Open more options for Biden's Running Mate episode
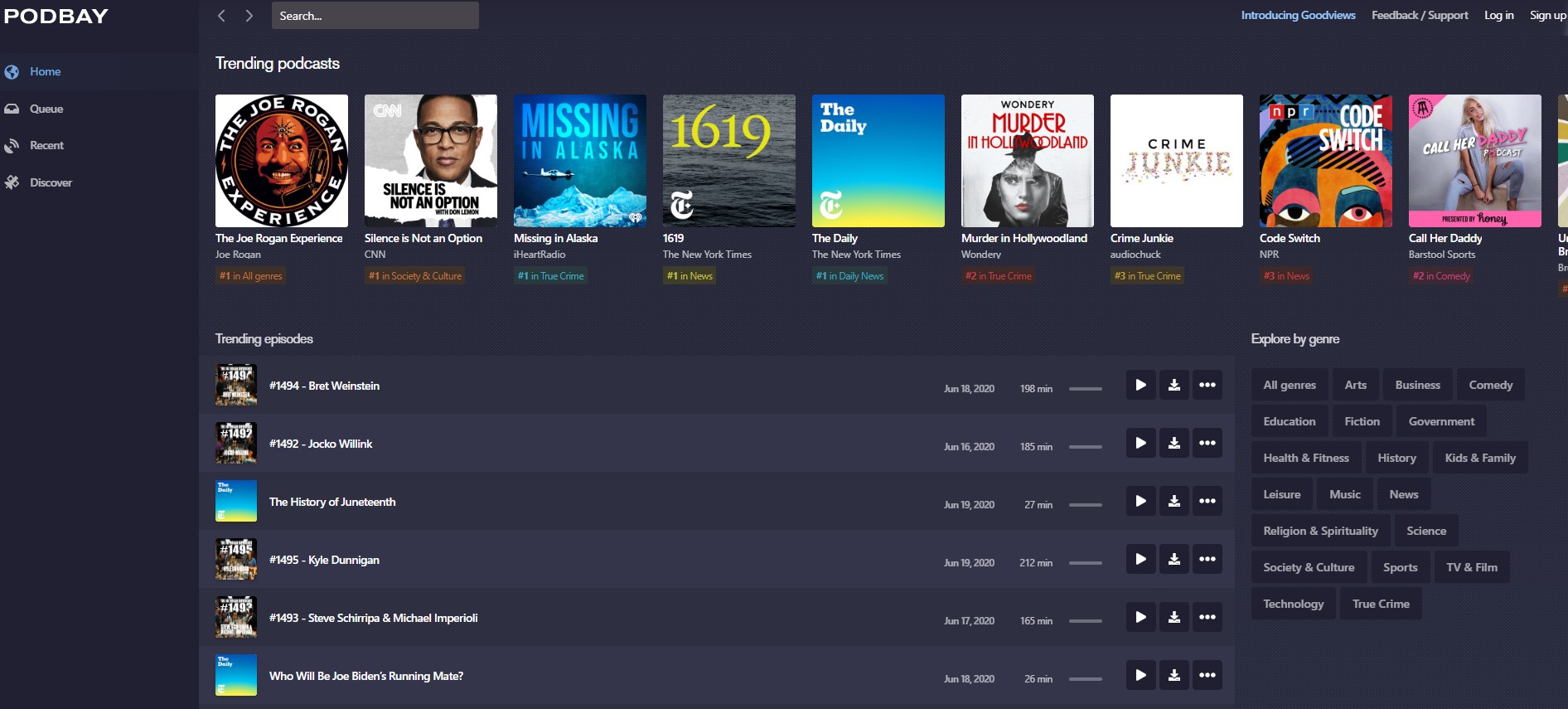Screen dimensions: 1568x709 [x=1207, y=675]
